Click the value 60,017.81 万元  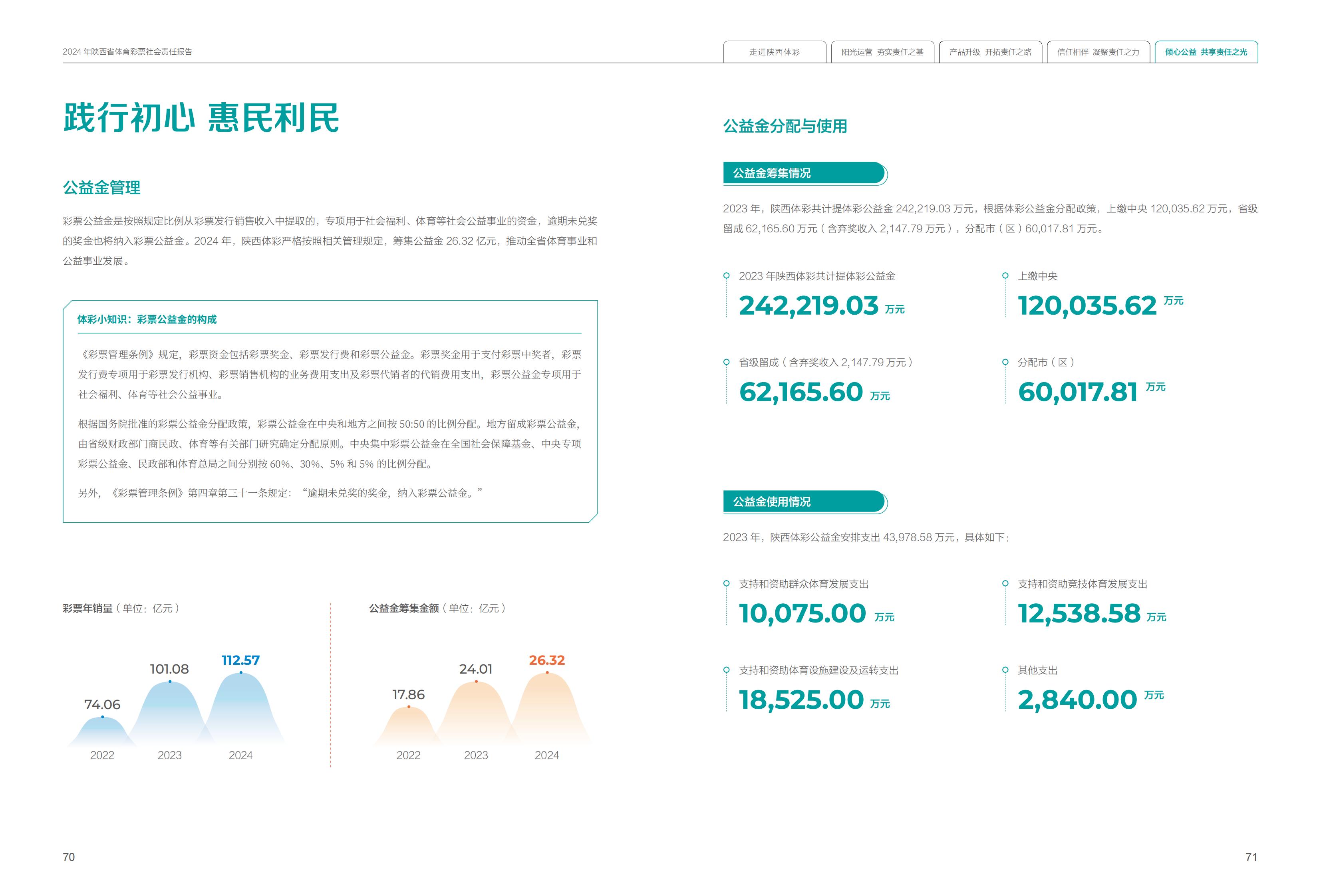(x=1091, y=392)
